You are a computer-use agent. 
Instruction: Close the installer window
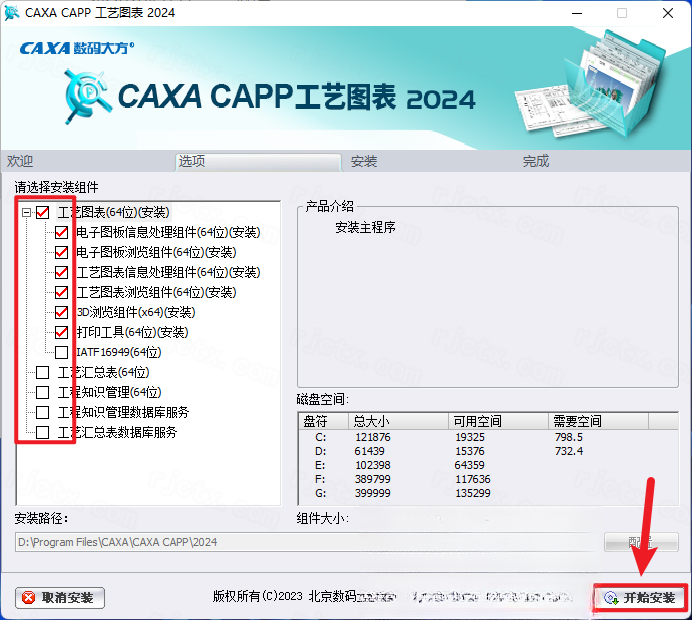[x=668, y=13]
